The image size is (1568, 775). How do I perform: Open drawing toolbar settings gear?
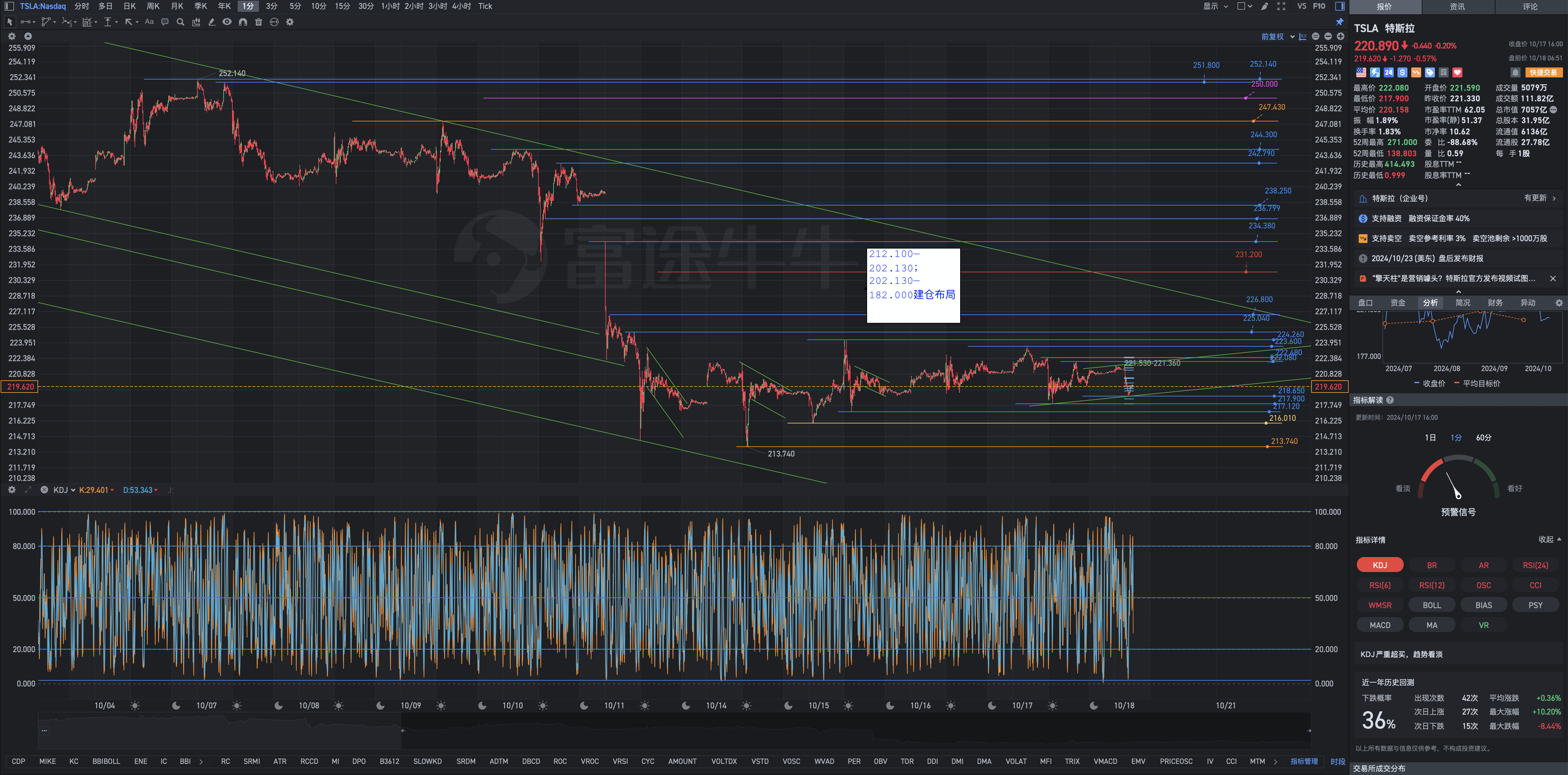click(290, 22)
